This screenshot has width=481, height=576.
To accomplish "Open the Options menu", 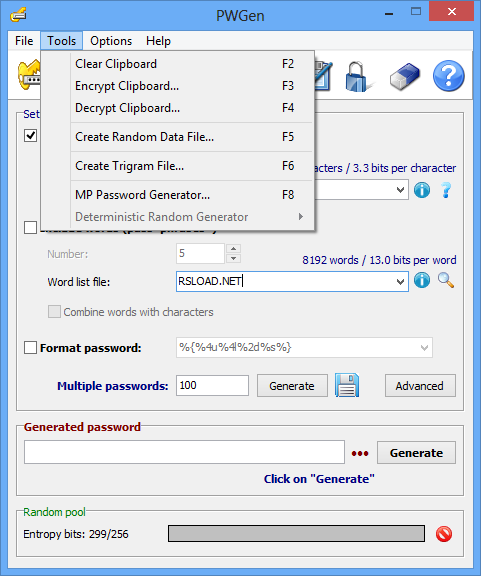I will coord(111,41).
